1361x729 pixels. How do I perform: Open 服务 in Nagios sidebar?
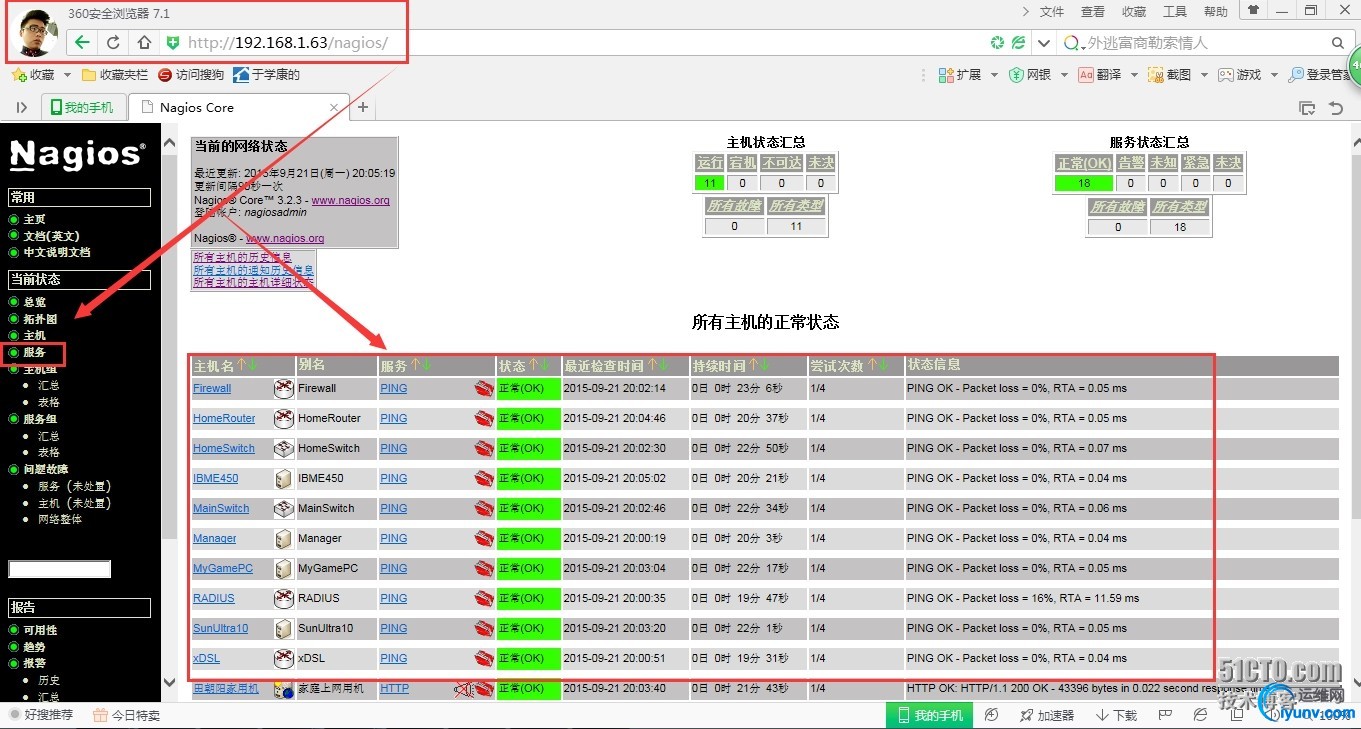[35, 352]
